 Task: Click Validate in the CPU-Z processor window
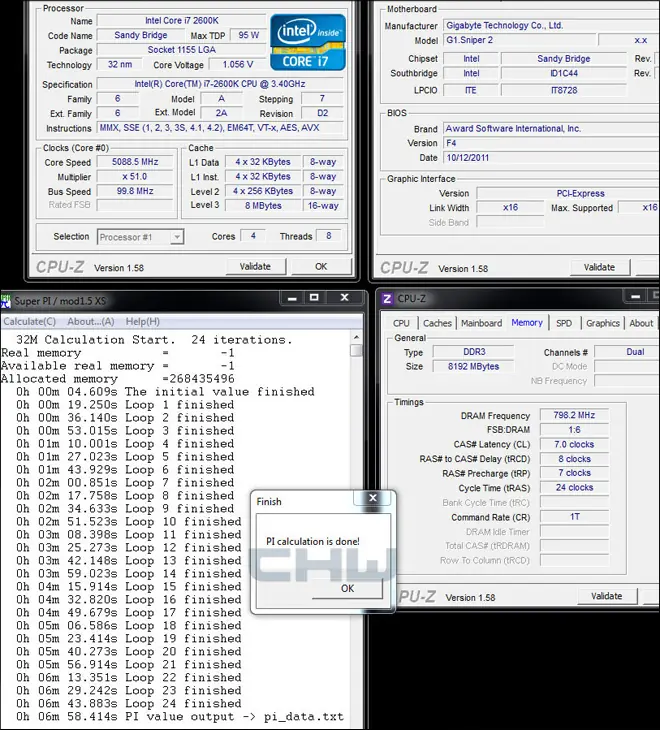255,266
